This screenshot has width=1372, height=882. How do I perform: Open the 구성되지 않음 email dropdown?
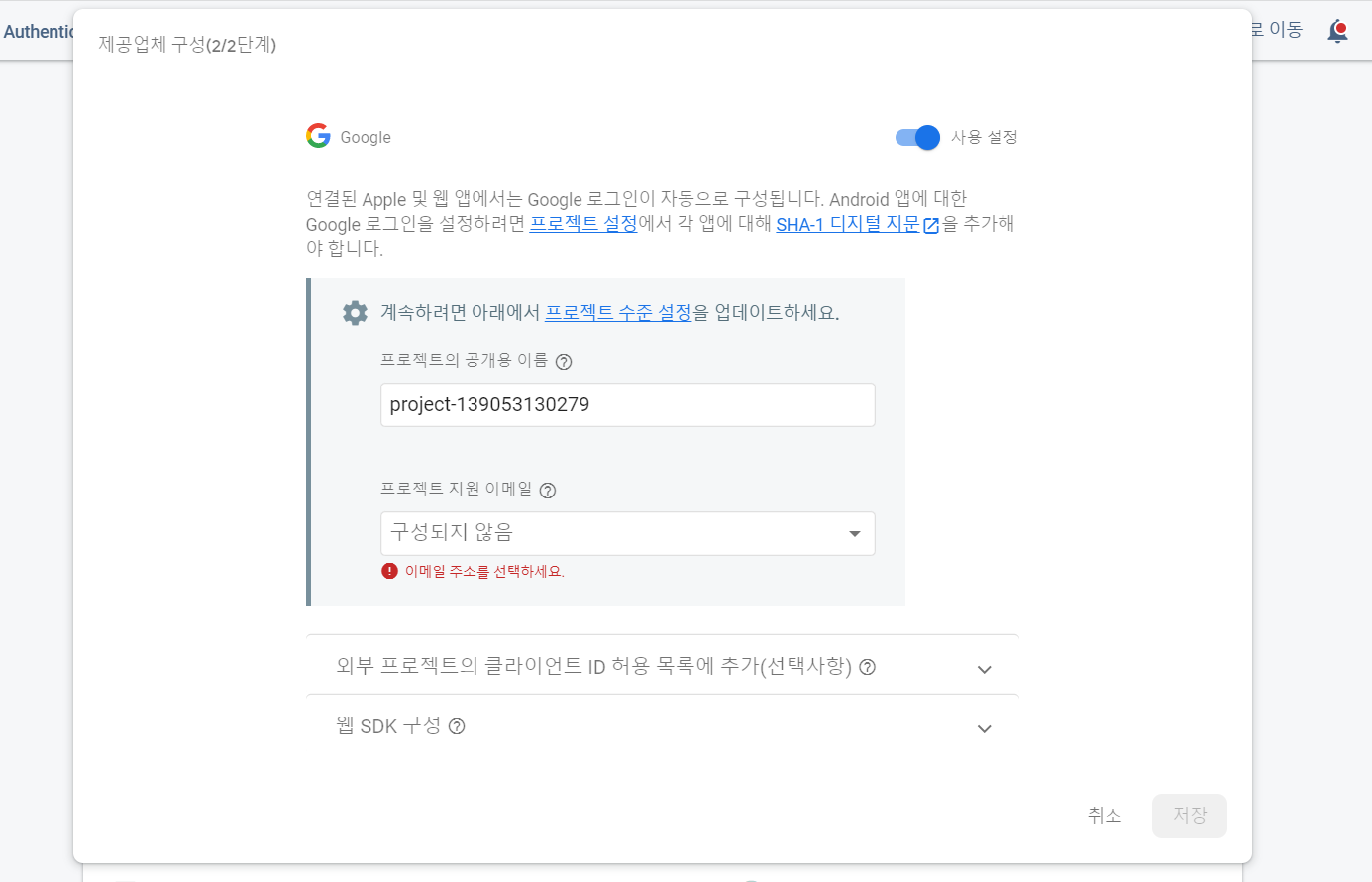tap(628, 533)
